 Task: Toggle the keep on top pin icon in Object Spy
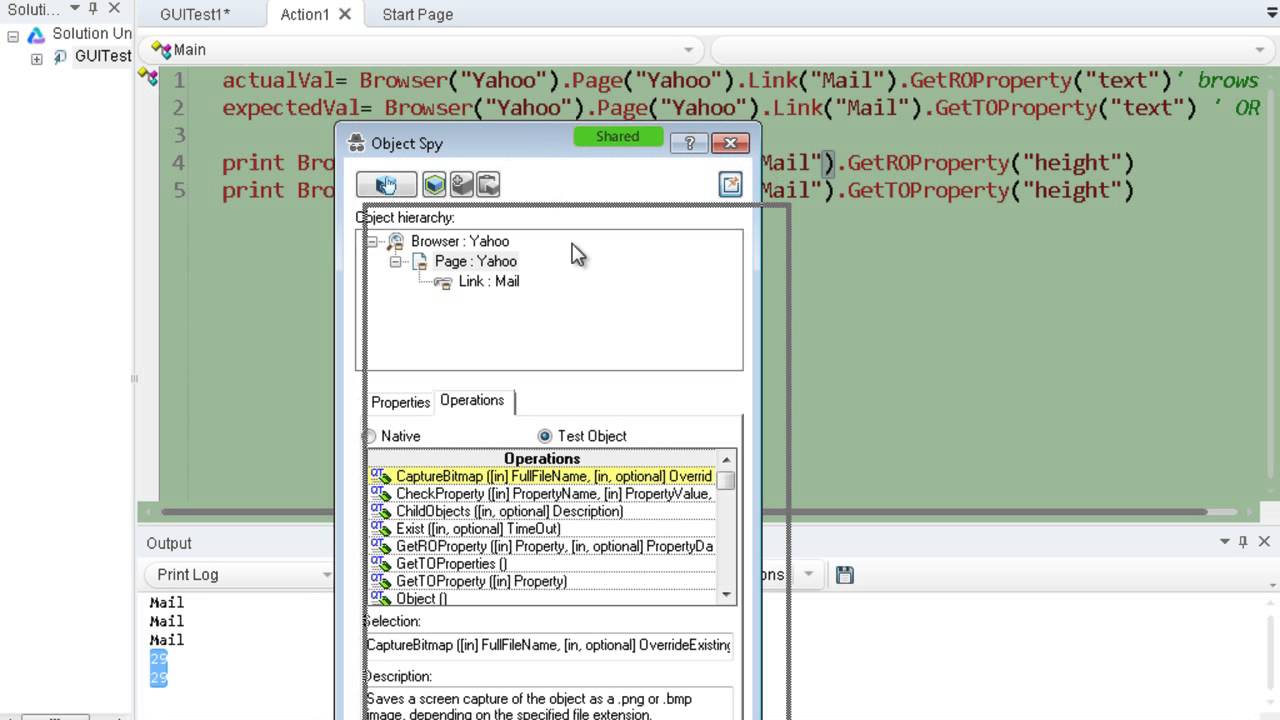pos(731,184)
